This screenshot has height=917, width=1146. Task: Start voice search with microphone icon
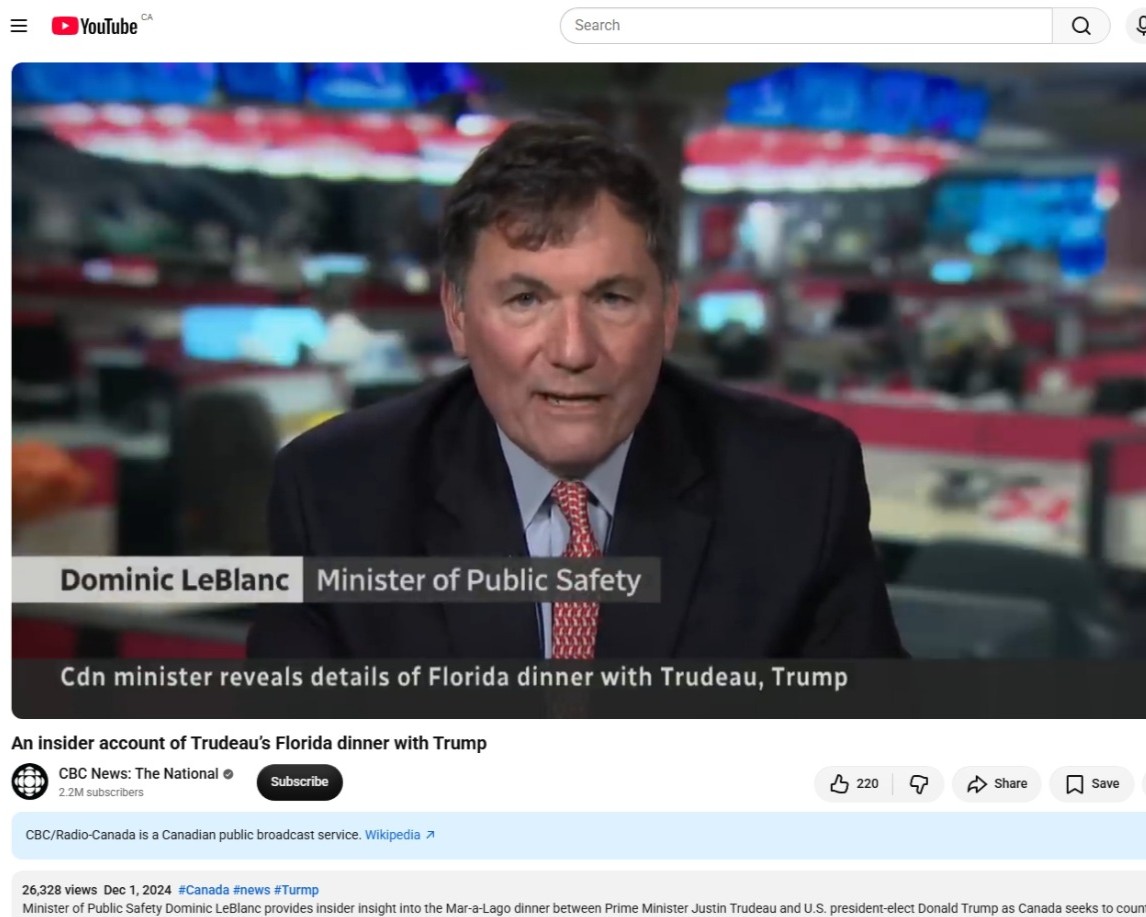[x=1139, y=26]
